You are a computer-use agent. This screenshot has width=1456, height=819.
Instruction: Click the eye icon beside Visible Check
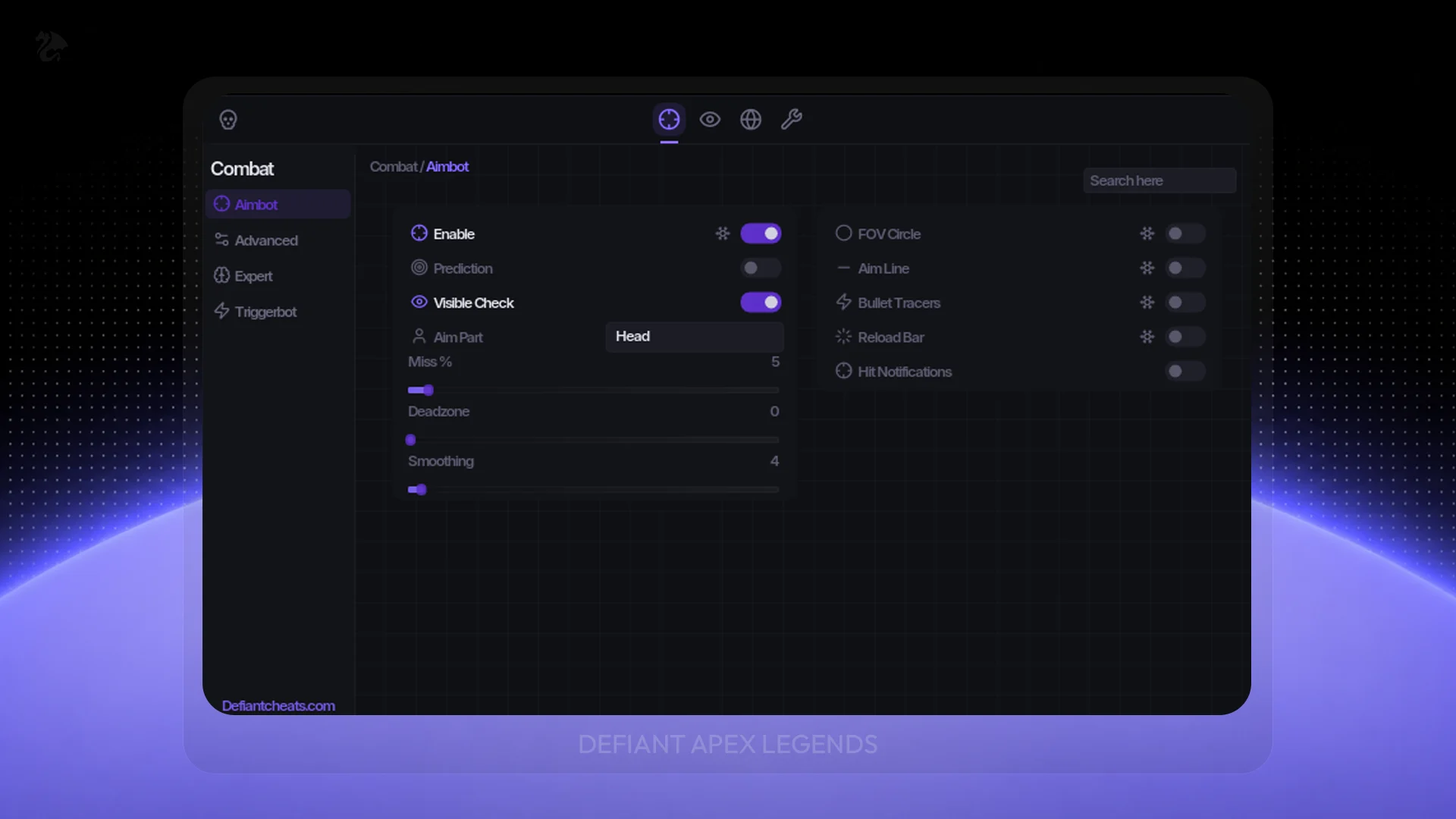pyautogui.click(x=419, y=302)
